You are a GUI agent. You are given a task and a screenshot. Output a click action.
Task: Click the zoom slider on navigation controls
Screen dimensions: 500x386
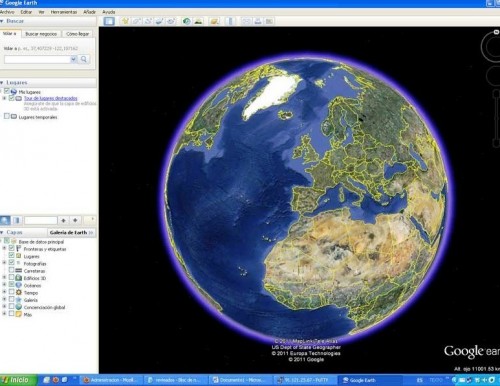(496, 117)
